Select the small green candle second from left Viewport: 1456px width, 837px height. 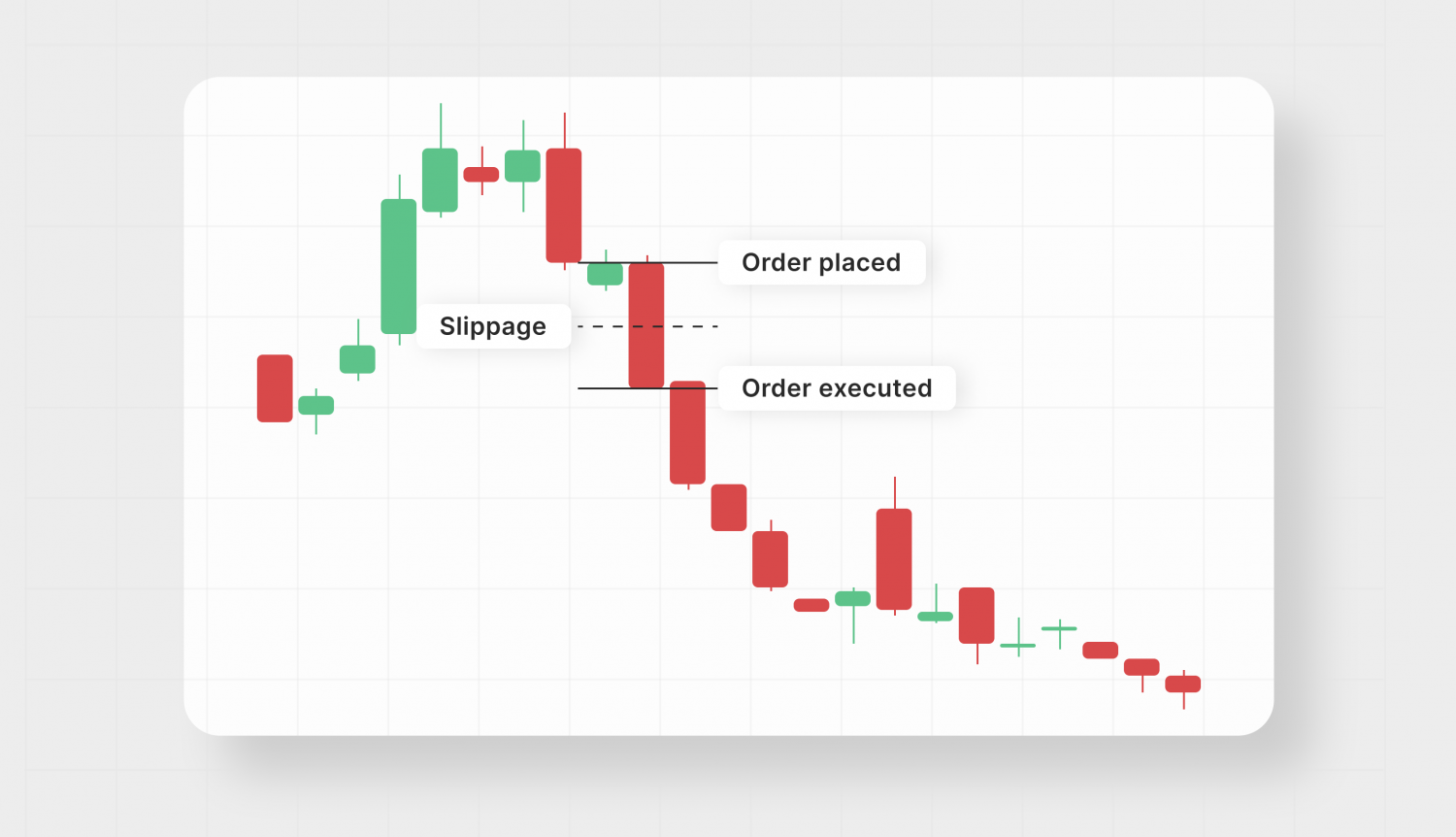coord(316,405)
